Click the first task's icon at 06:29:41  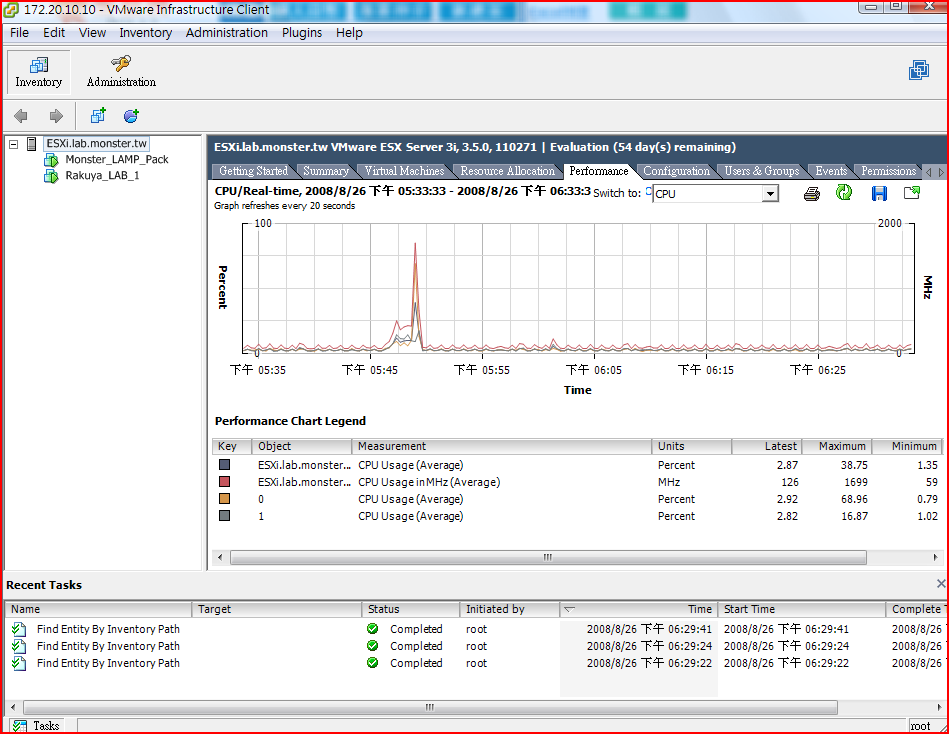(x=19, y=629)
